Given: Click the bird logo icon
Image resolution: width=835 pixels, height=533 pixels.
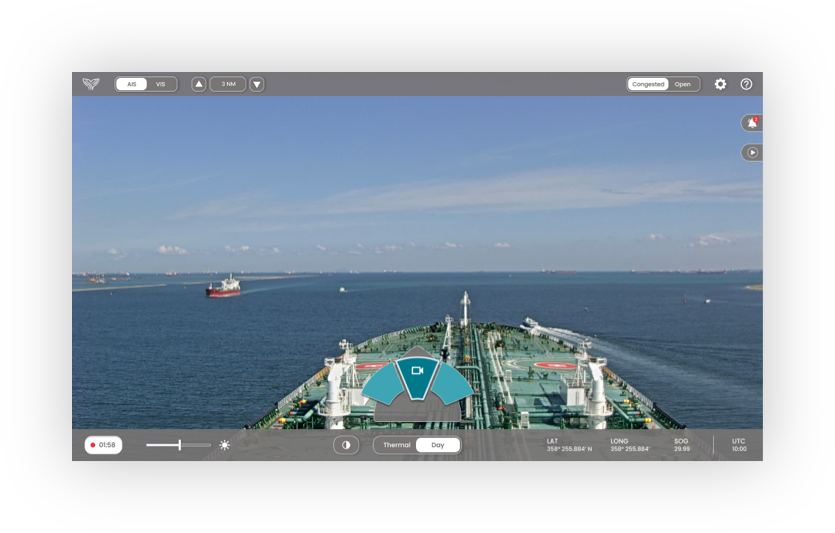Looking at the screenshot, I should [x=91, y=84].
